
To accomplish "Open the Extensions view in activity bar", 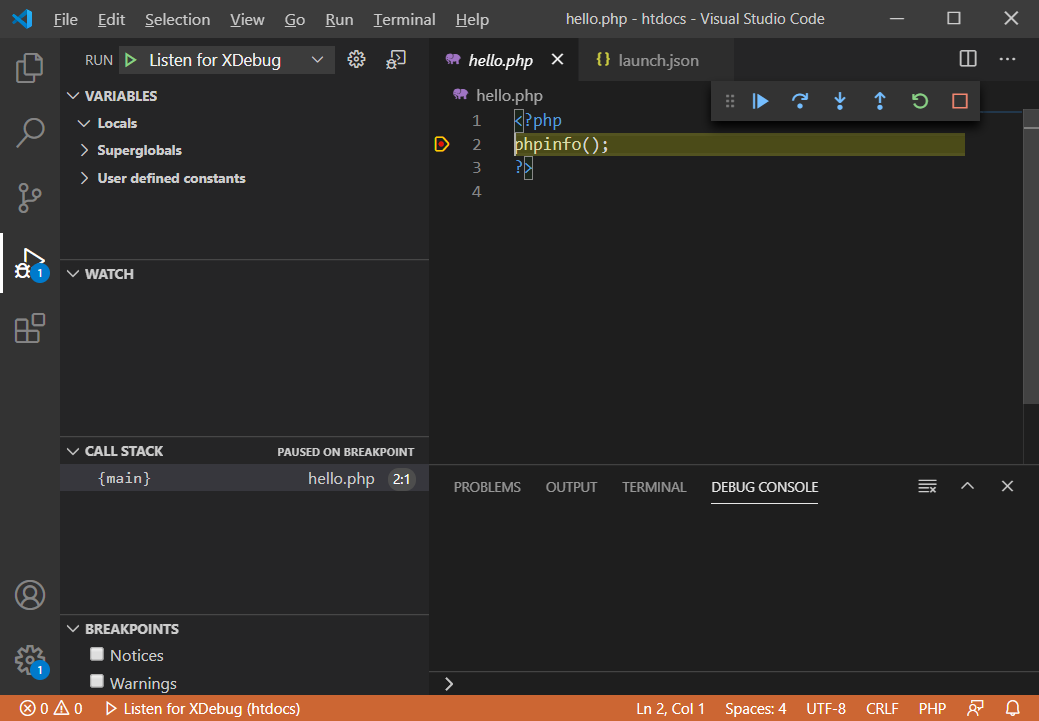I will tap(30, 328).
